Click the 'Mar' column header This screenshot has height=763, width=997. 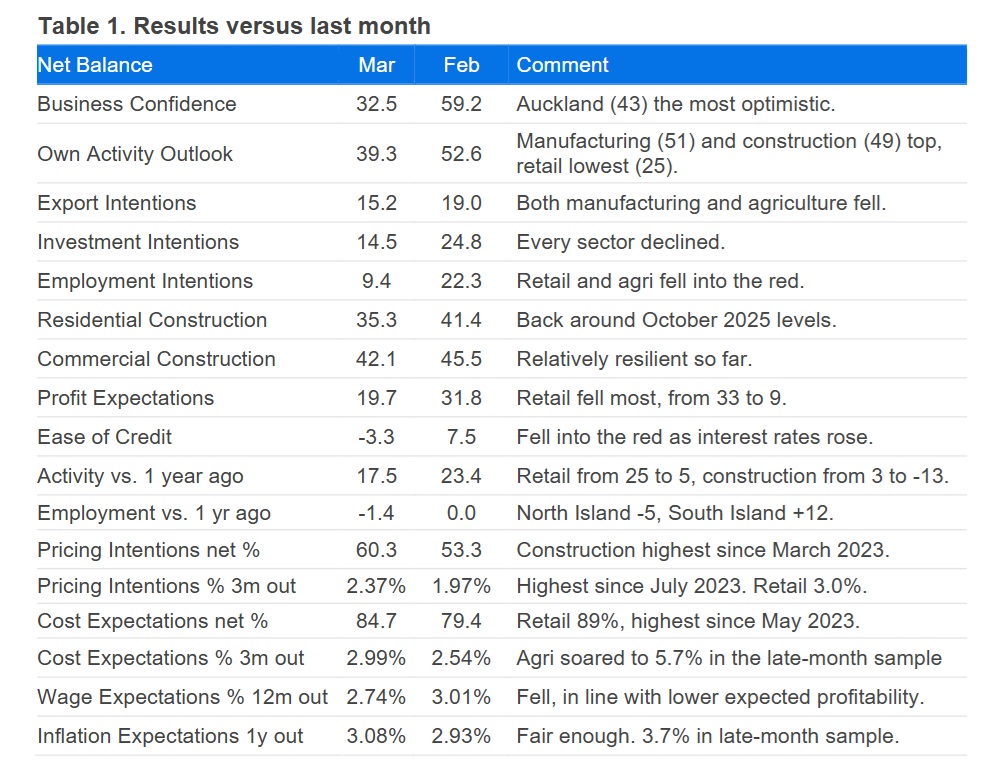click(x=376, y=65)
